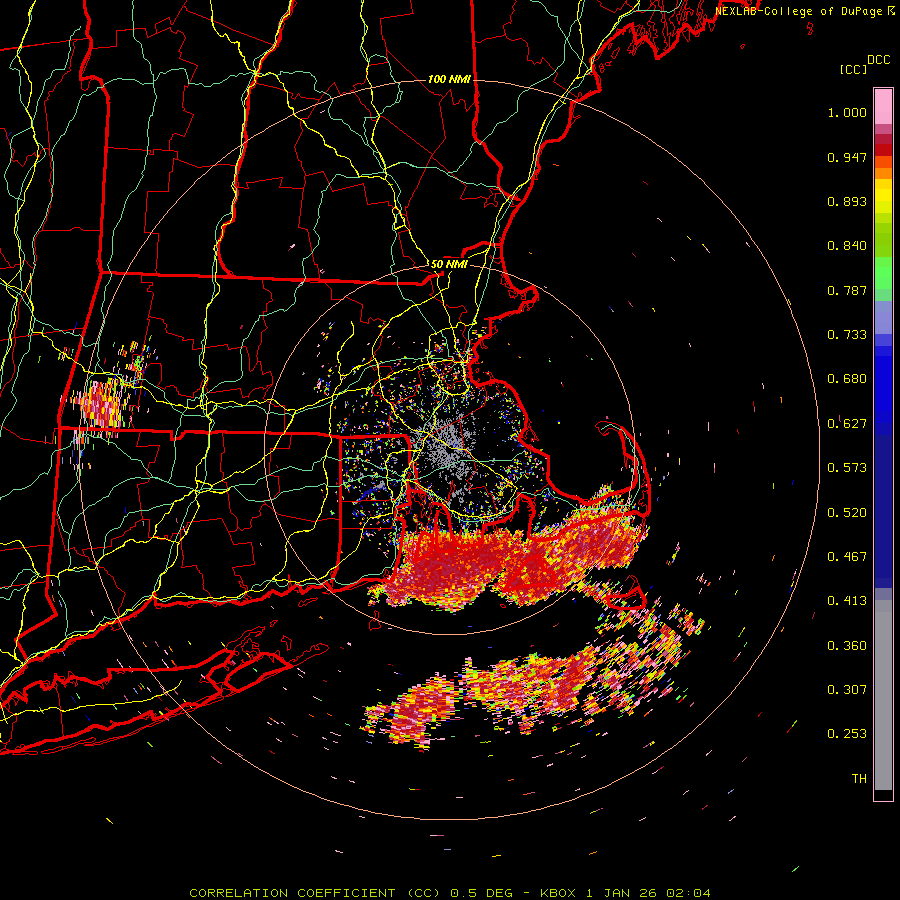The height and width of the screenshot is (900, 900).
Task: Click the DCC product label above the scale
Action: click(x=879, y=60)
